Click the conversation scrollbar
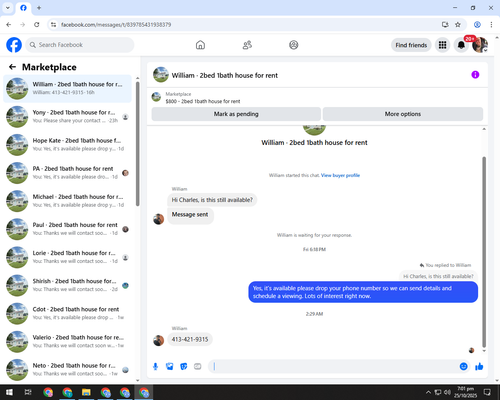 [484, 252]
